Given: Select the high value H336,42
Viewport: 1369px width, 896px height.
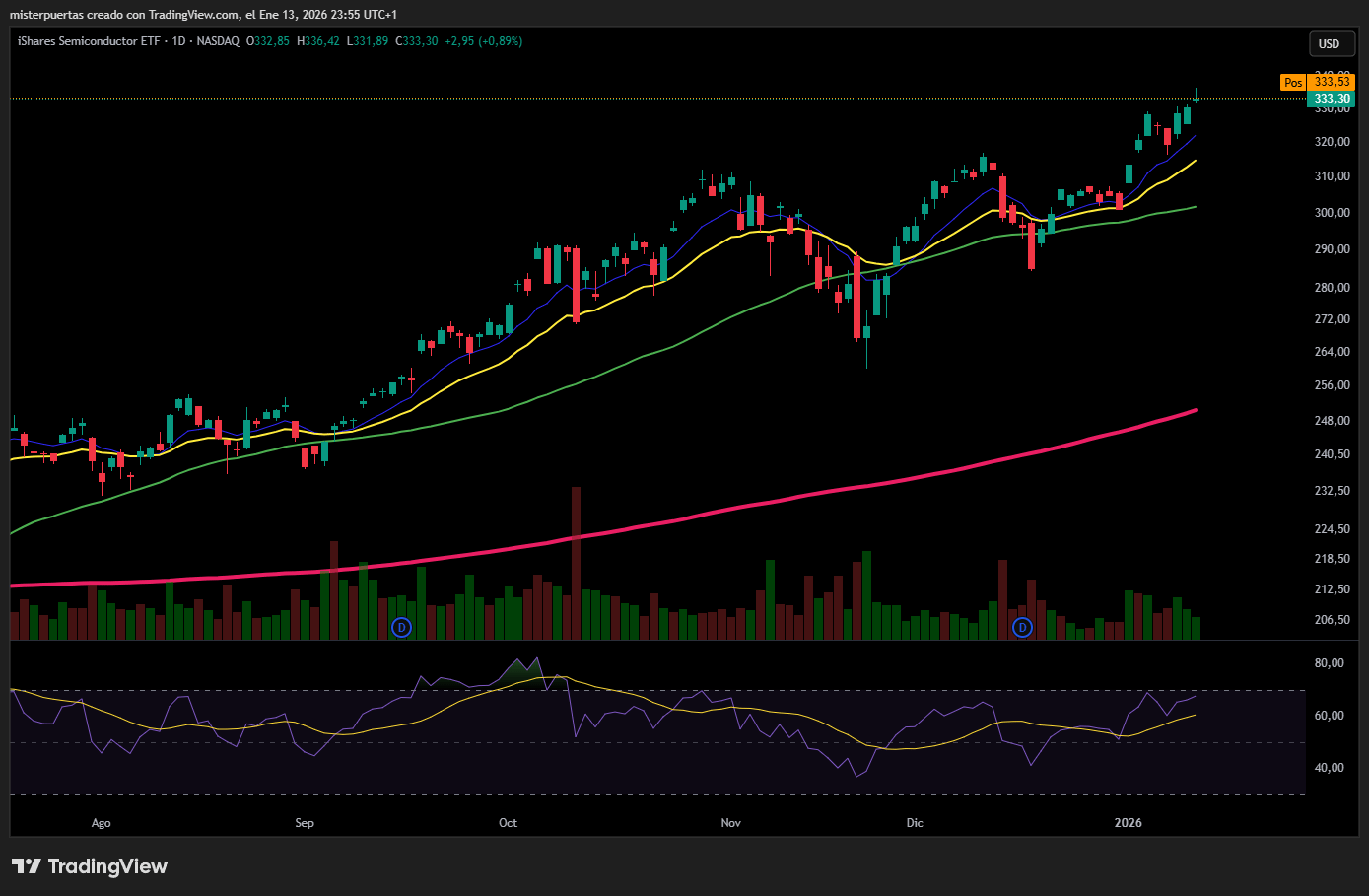Looking at the screenshot, I should (318, 41).
